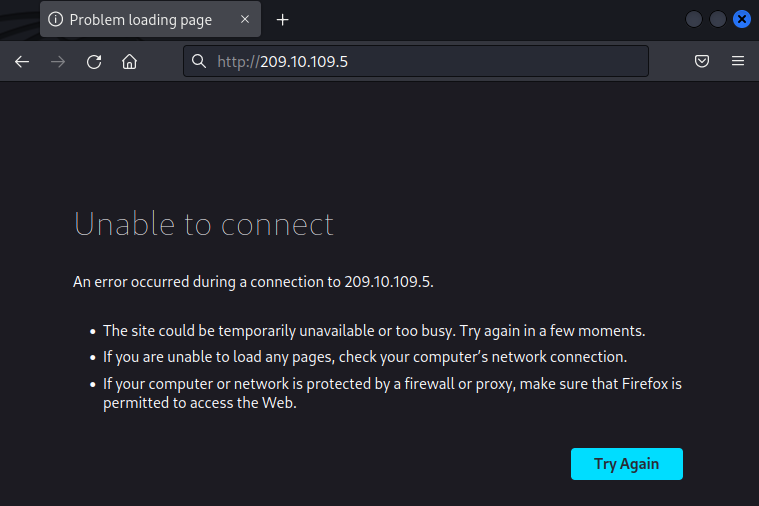Minimize the Firefox window
This screenshot has width=759, height=506.
(x=694, y=19)
